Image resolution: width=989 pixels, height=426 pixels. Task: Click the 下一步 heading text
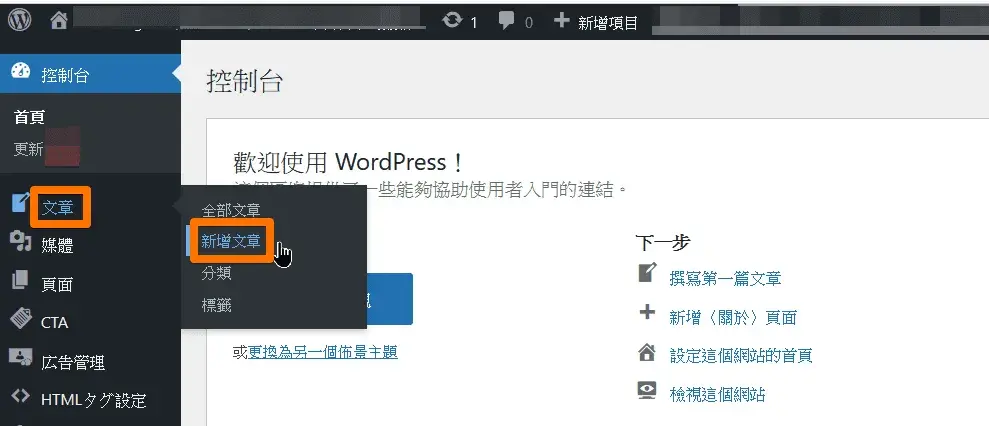click(662, 242)
